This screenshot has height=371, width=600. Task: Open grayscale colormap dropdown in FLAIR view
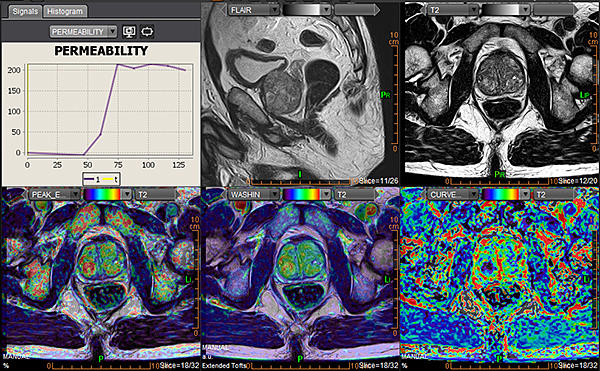(307, 10)
